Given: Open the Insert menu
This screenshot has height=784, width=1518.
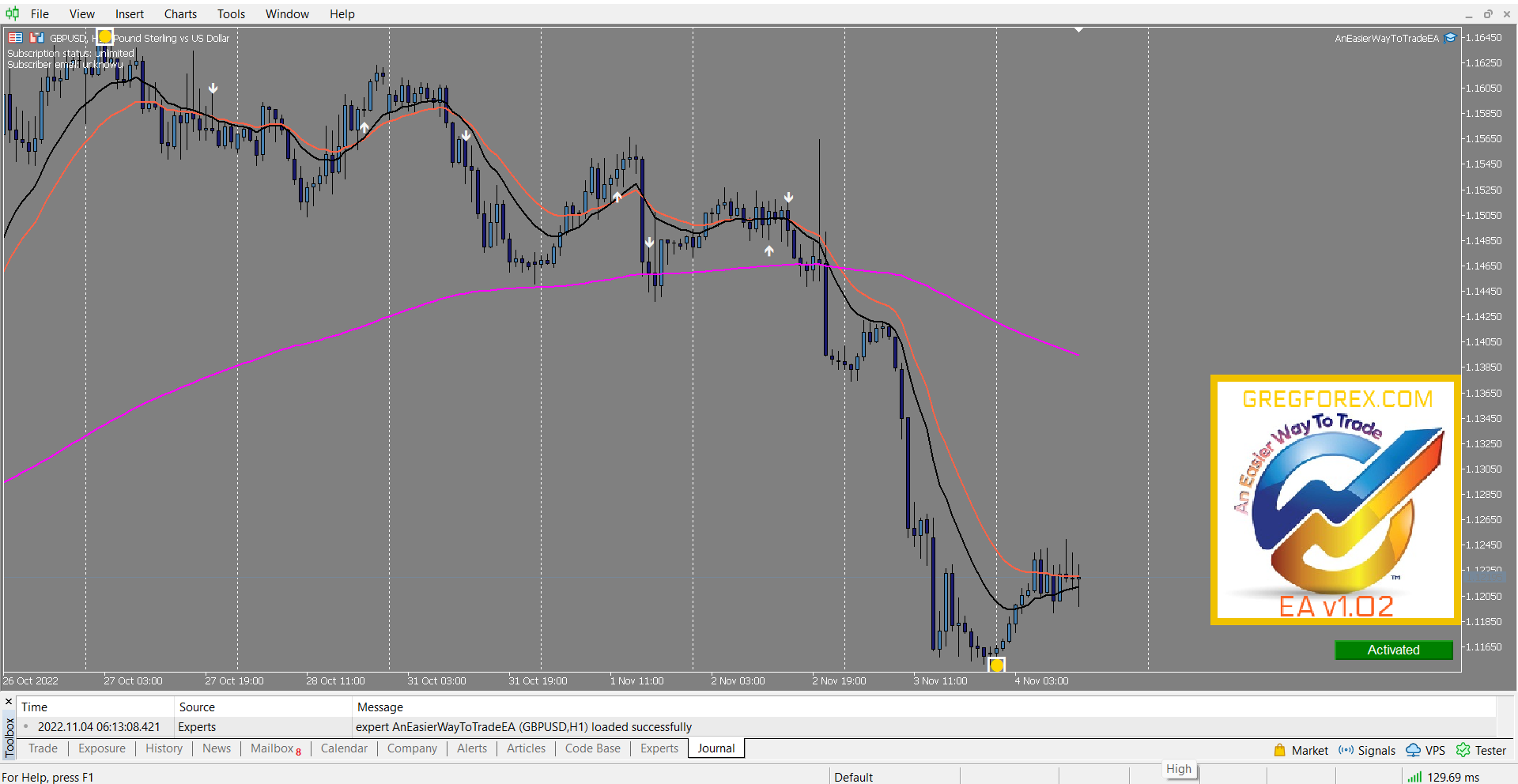Looking at the screenshot, I should tap(129, 13).
